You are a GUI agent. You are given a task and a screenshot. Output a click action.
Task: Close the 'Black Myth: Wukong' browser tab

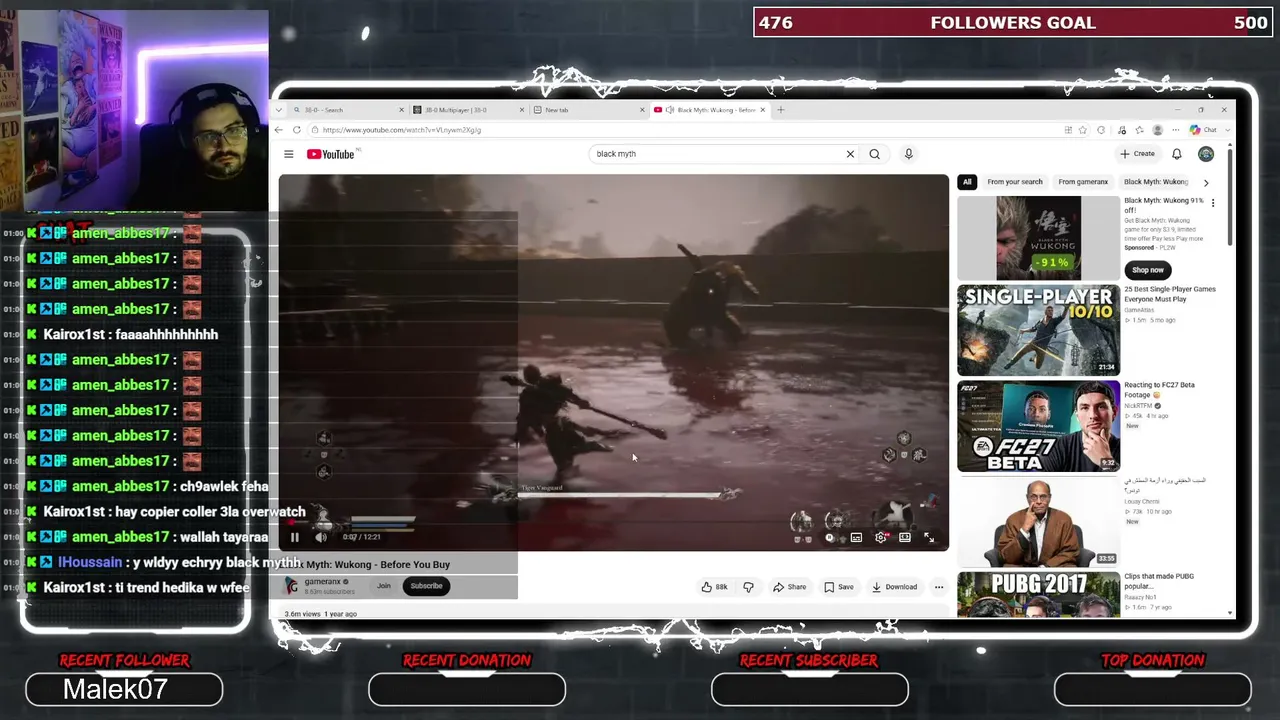coord(763,110)
